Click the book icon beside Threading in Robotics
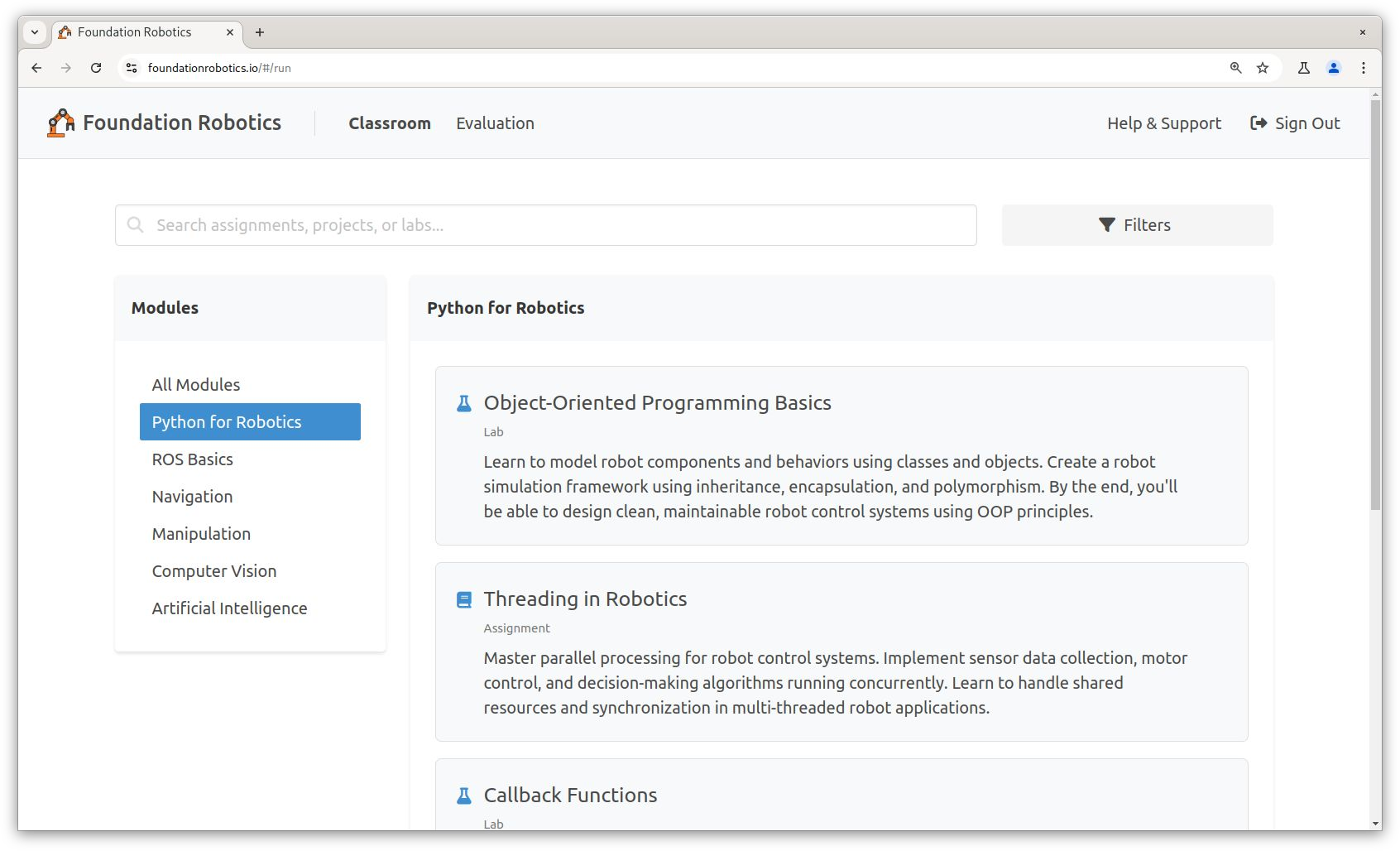Viewport: 1400px width, 851px height. 464,599
